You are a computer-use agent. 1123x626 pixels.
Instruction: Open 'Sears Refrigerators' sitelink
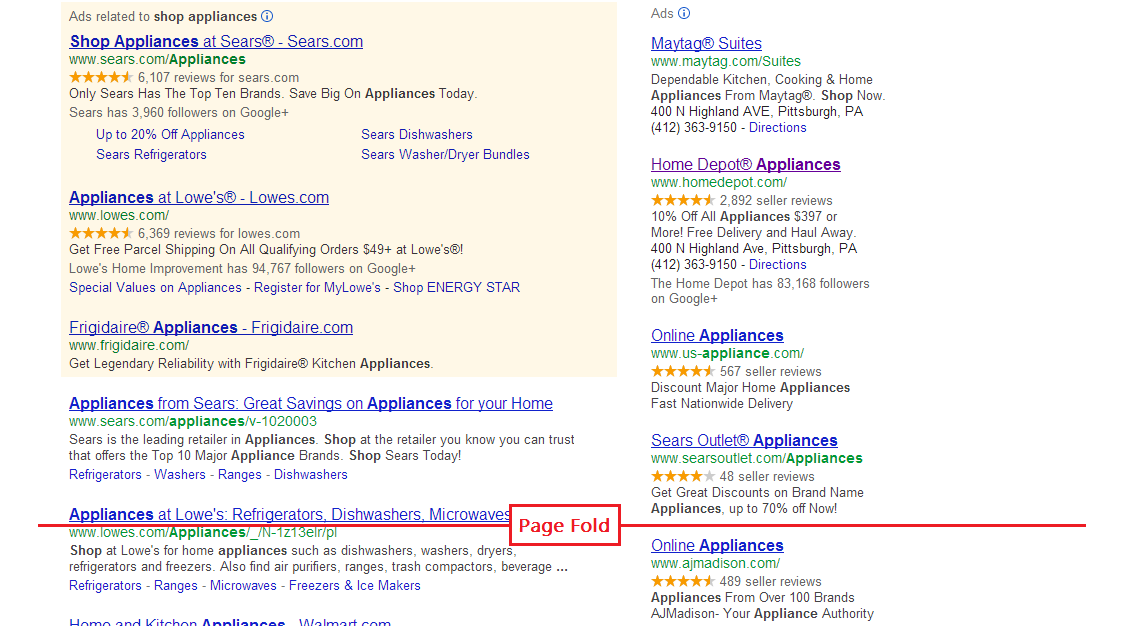tap(151, 155)
